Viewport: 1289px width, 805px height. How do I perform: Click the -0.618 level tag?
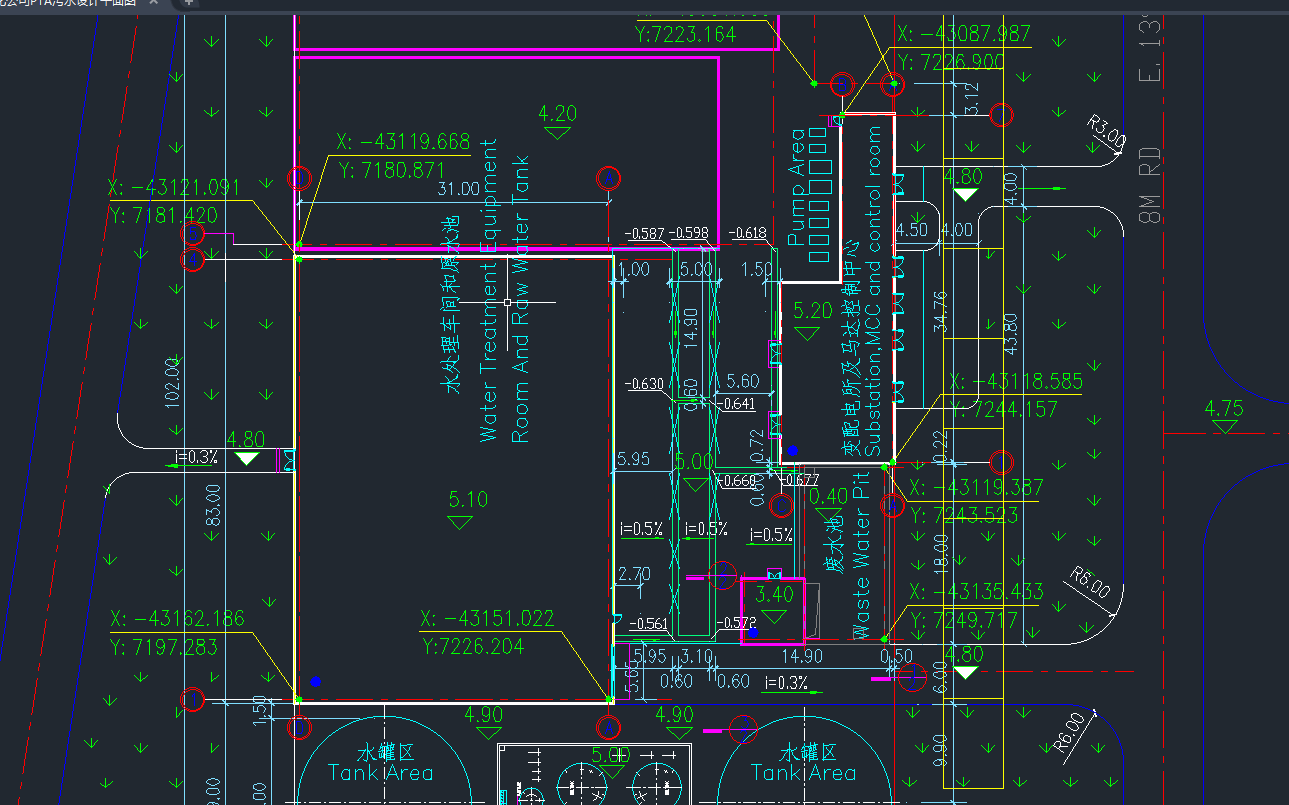point(748,234)
